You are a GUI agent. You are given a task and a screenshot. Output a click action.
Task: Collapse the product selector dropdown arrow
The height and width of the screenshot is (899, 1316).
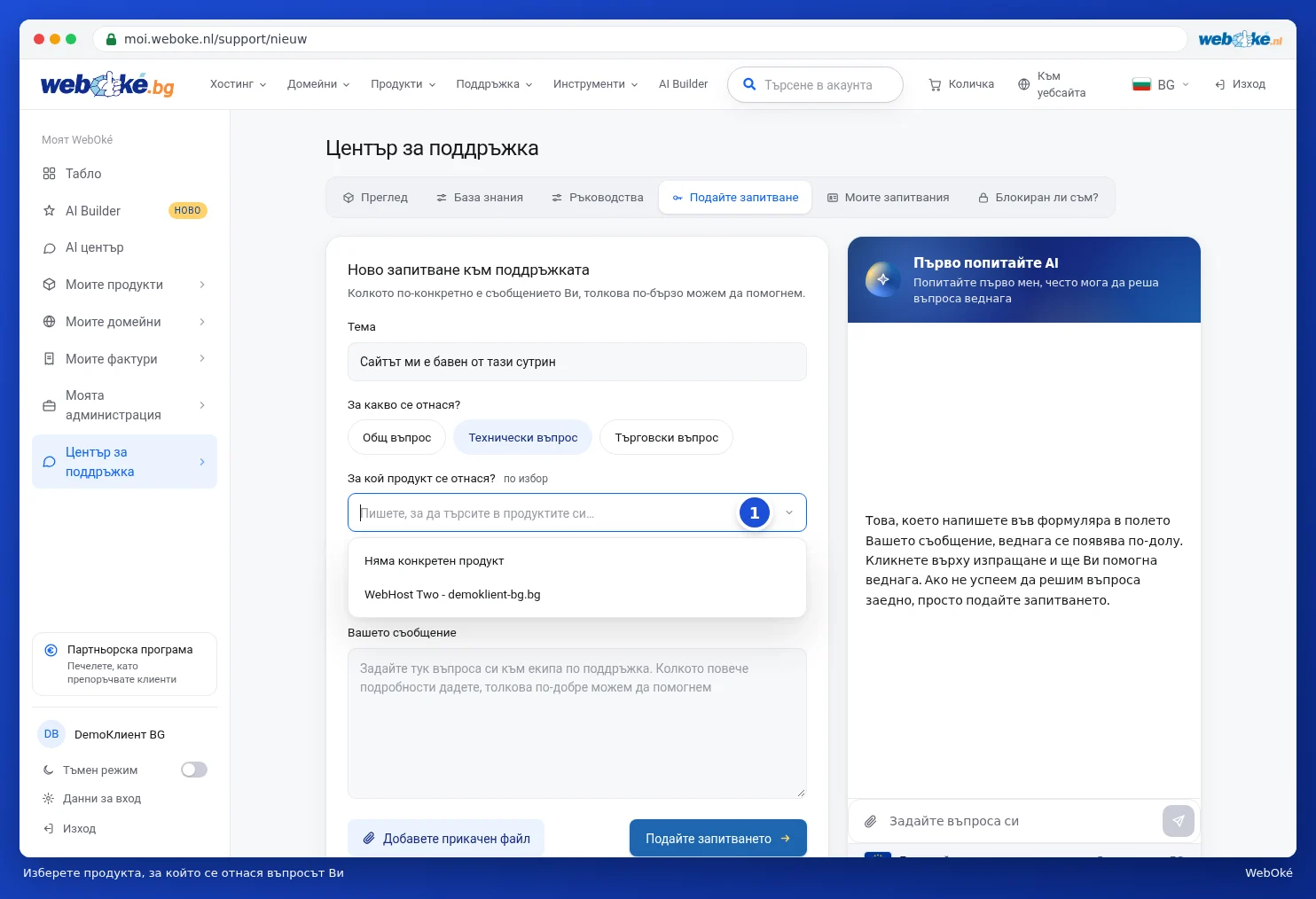point(789,512)
